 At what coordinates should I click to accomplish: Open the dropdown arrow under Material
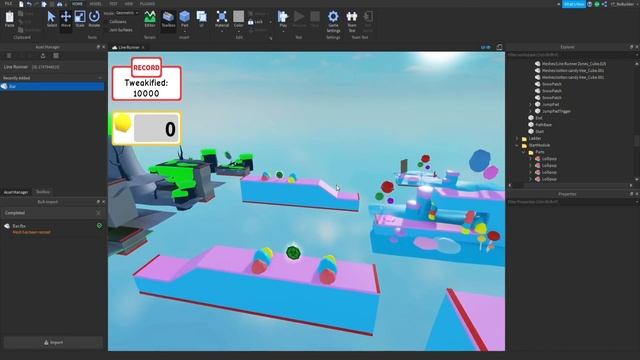tap(222, 31)
